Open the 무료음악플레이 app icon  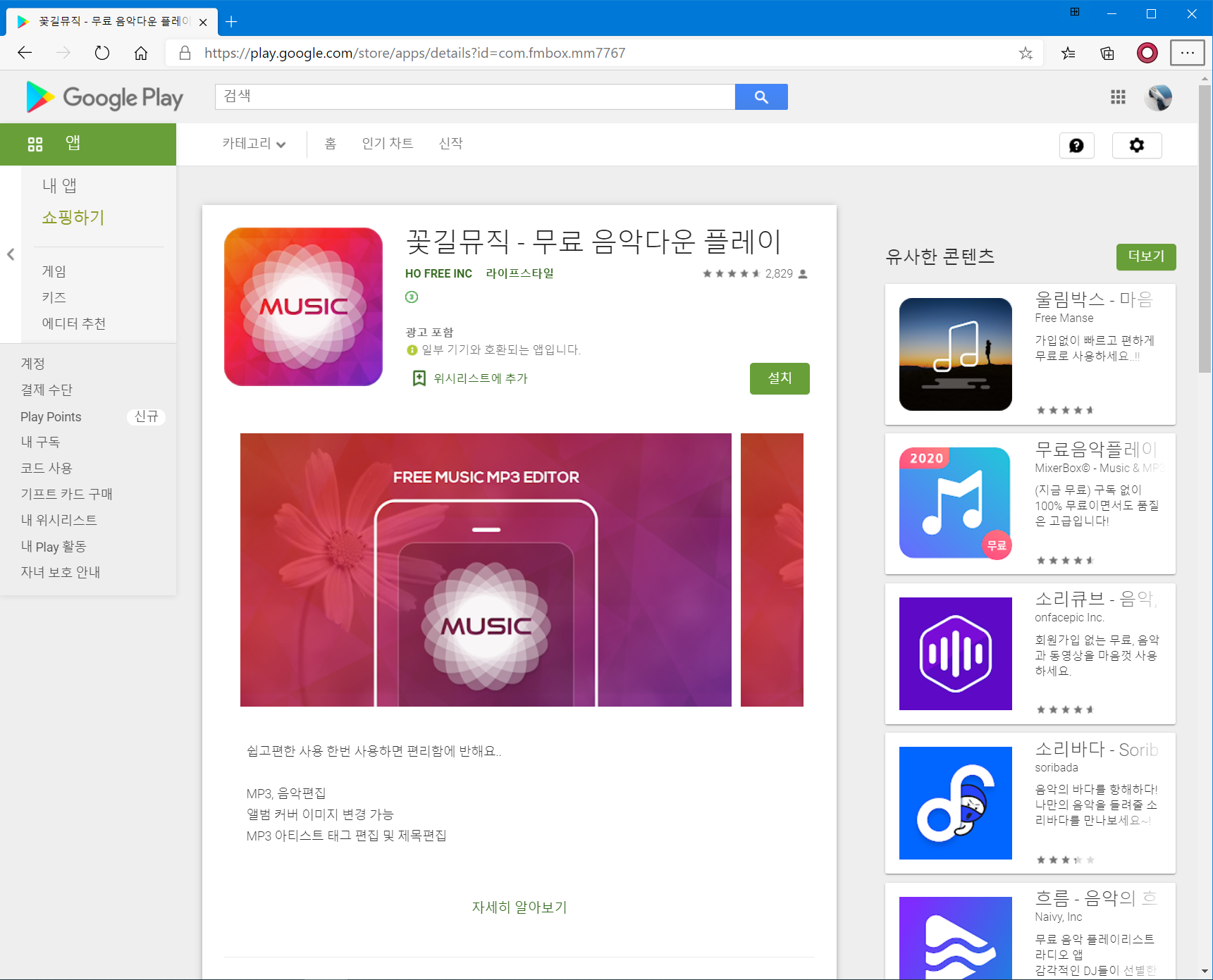(956, 504)
